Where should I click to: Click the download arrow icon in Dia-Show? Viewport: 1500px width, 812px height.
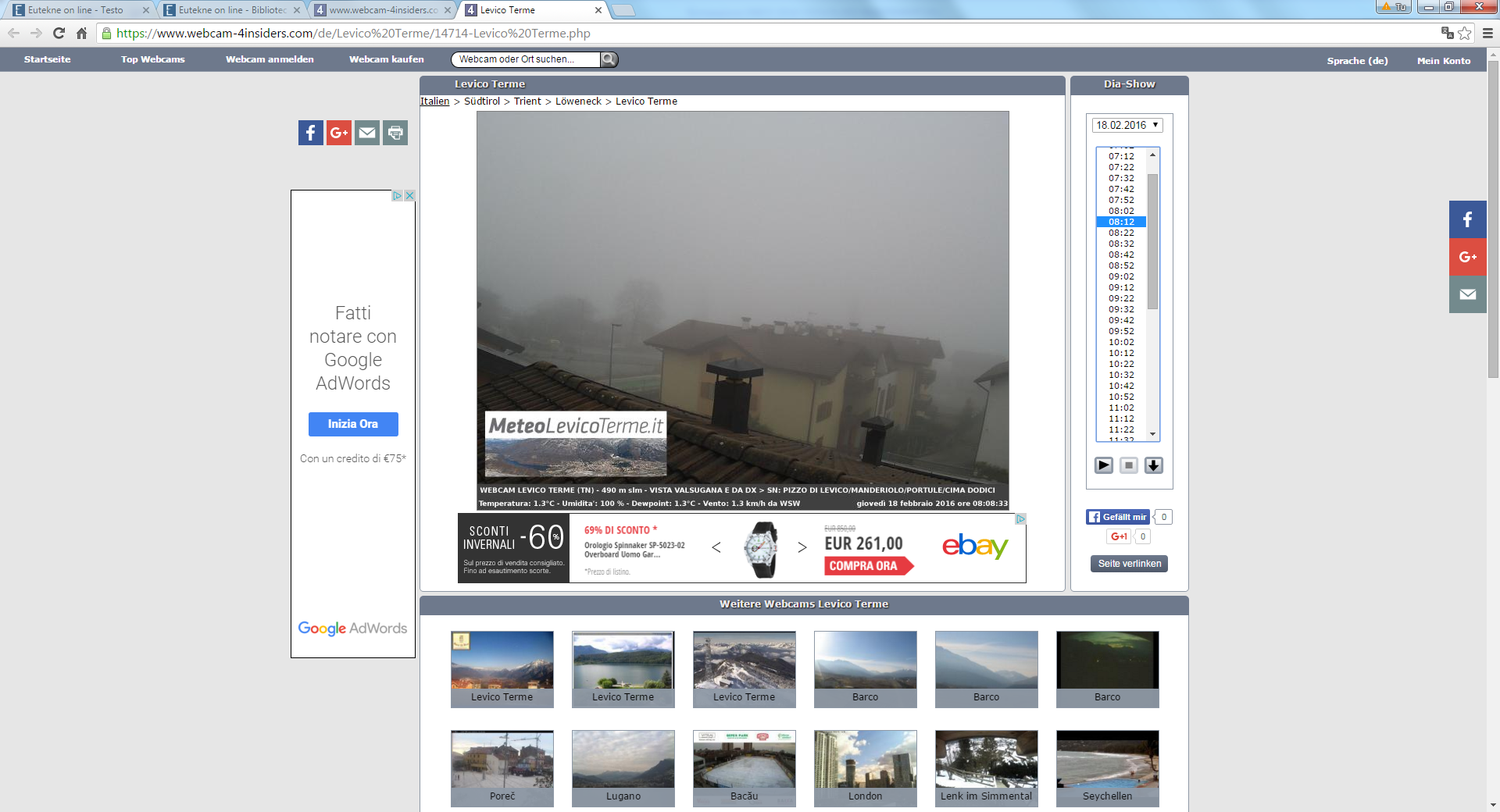pos(1153,465)
